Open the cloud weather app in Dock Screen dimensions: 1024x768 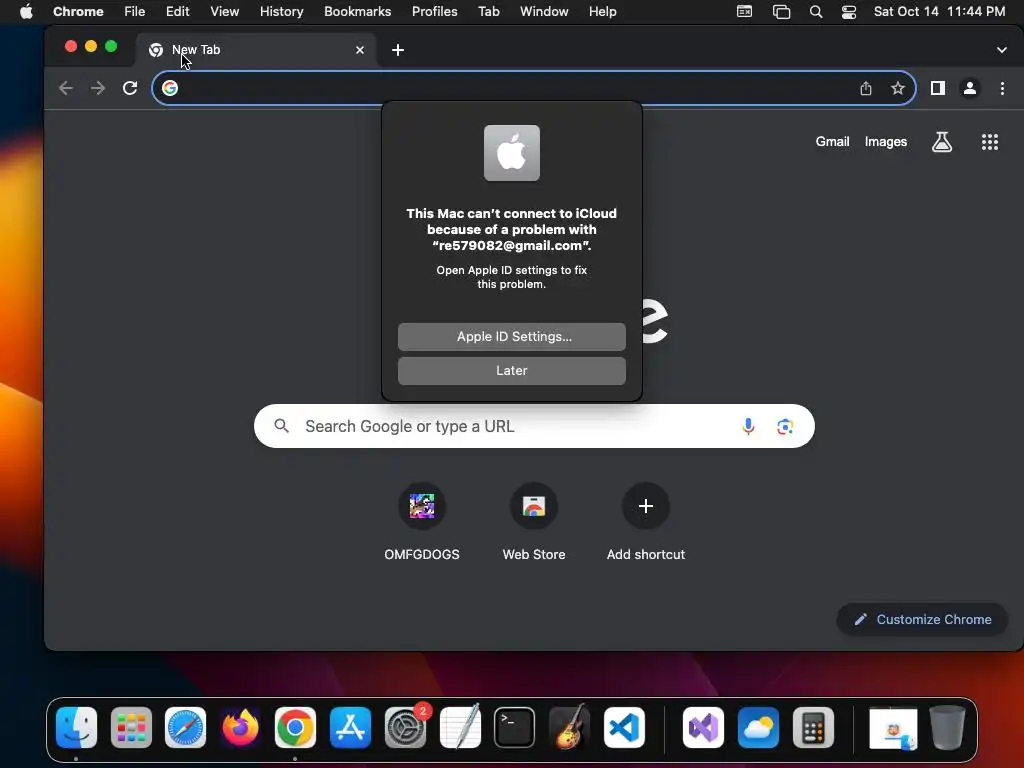(758, 727)
